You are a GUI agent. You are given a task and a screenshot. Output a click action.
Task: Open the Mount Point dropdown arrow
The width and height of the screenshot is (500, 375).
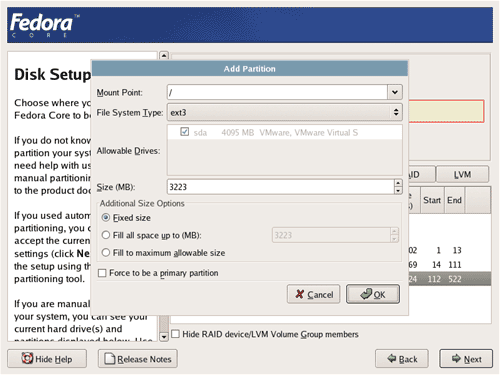click(395, 92)
